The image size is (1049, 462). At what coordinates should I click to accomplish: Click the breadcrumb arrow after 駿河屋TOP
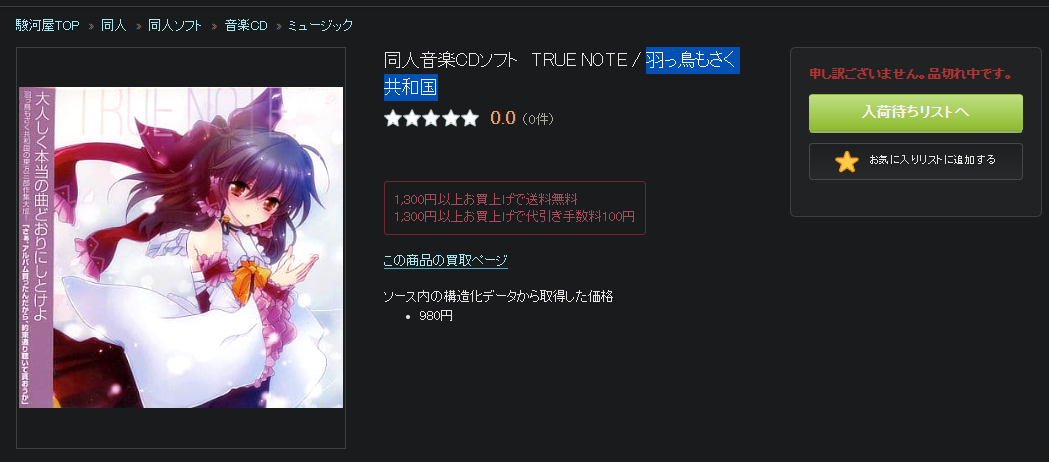[x=91, y=26]
